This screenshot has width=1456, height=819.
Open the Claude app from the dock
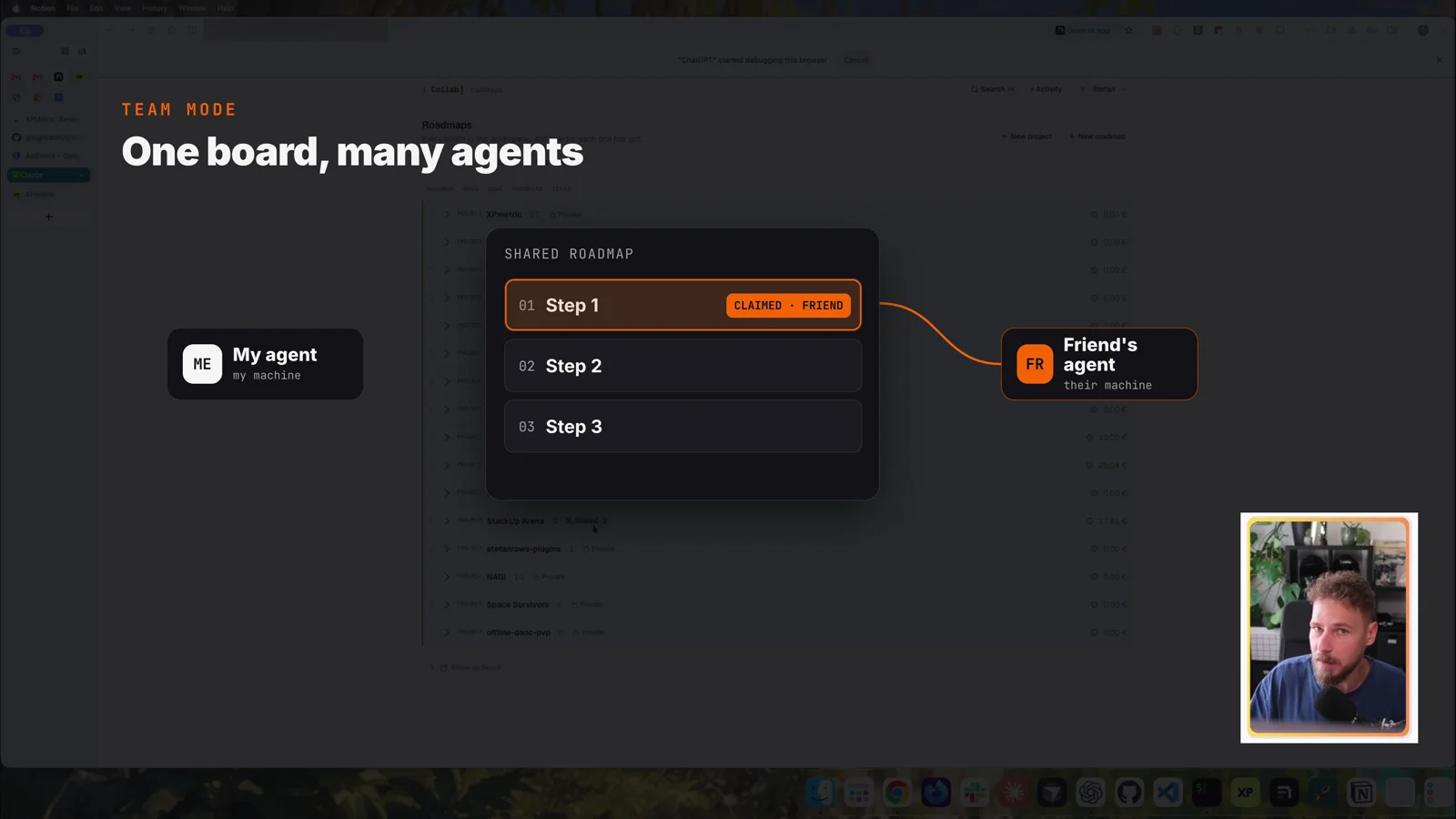1013,793
